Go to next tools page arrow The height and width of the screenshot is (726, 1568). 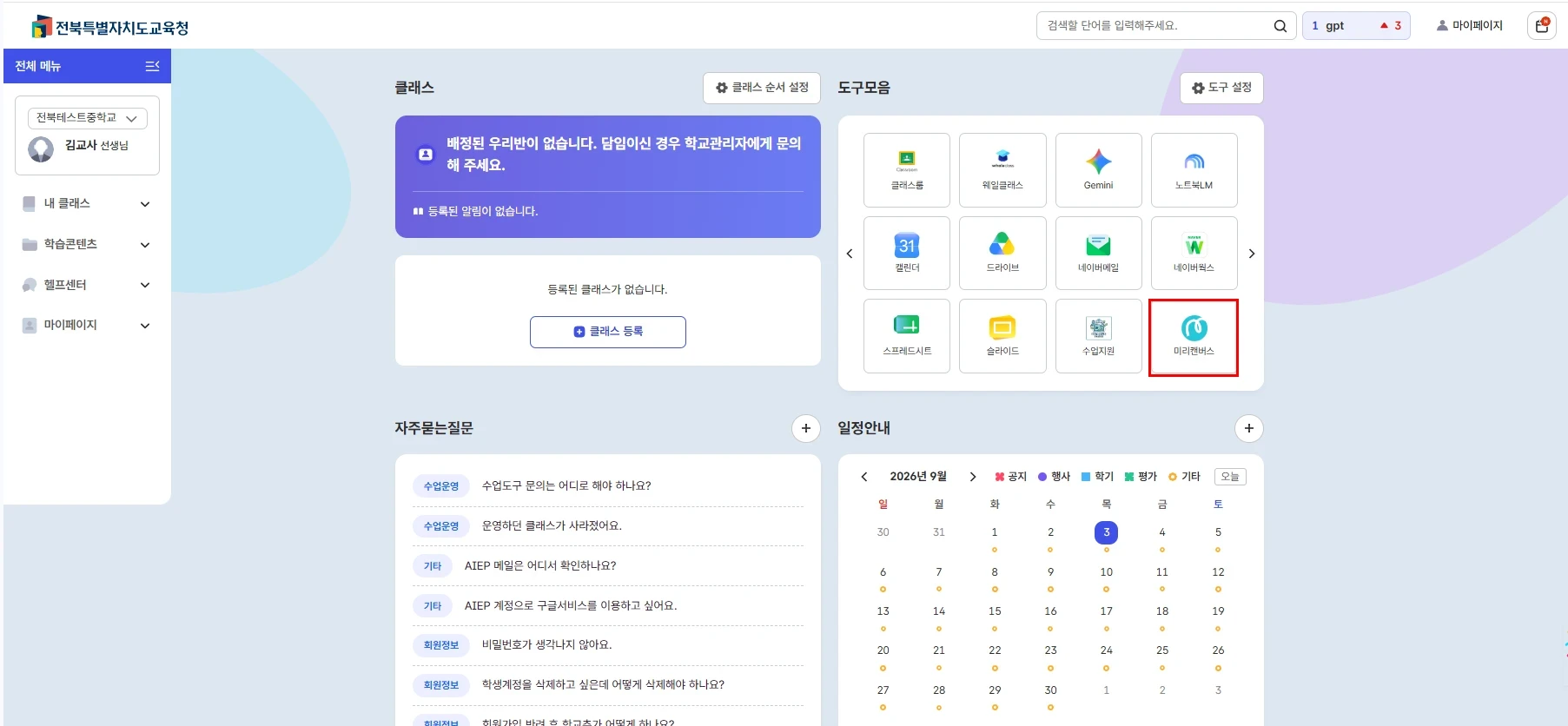point(1251,254)
